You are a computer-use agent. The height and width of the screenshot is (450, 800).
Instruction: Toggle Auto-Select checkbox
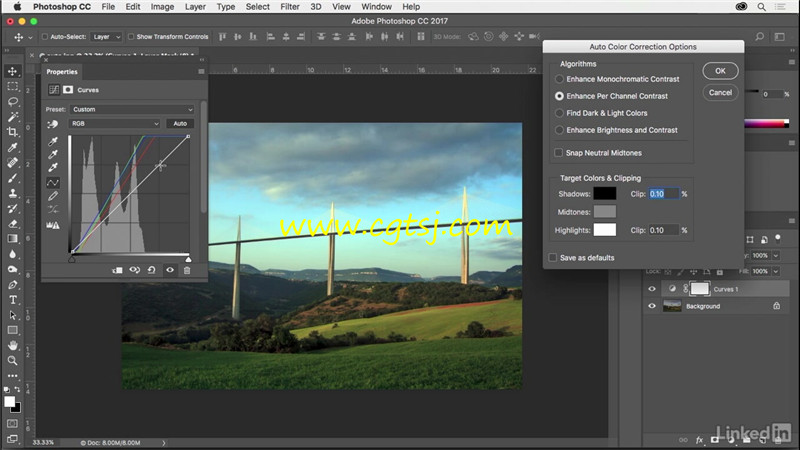coord(44,37)
